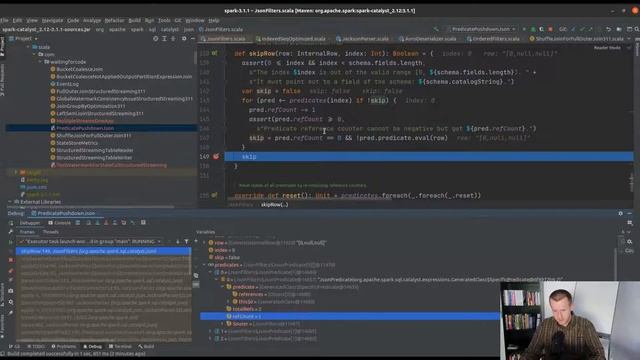Image resolution: width=640 pixels, height=360 pixels.
Task: Click the modify run configuration wrench icon
Action: point(11,232)
